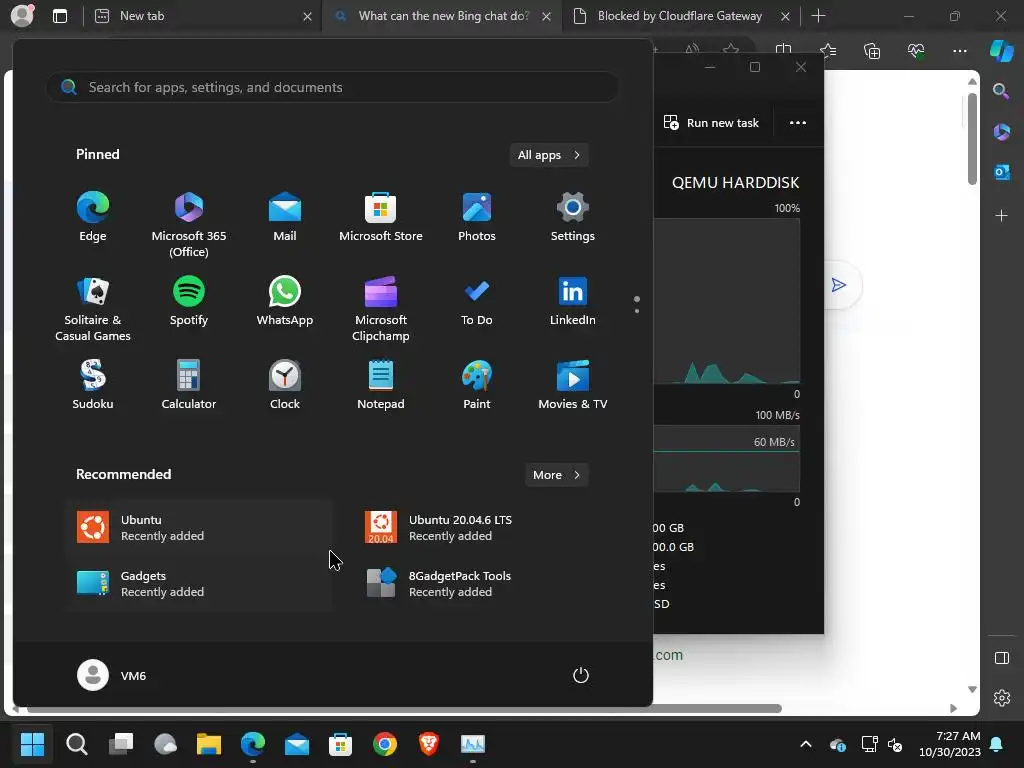
Task: Toggle Edge split screen icon
Action: 783,51
